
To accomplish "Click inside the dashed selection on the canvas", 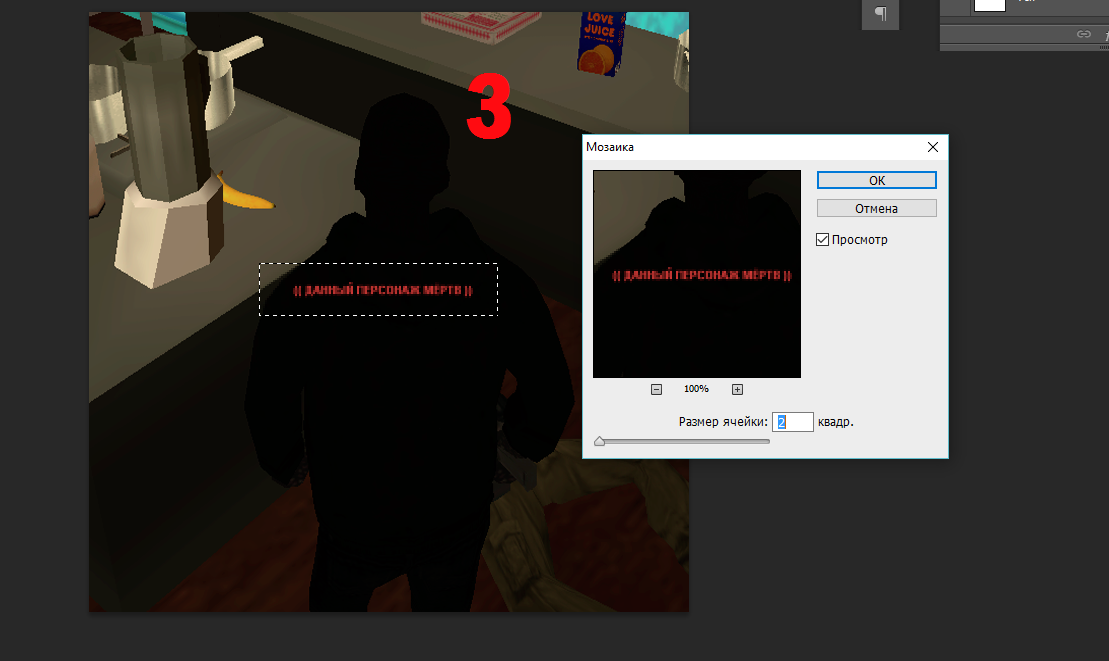I will point(378,290).
